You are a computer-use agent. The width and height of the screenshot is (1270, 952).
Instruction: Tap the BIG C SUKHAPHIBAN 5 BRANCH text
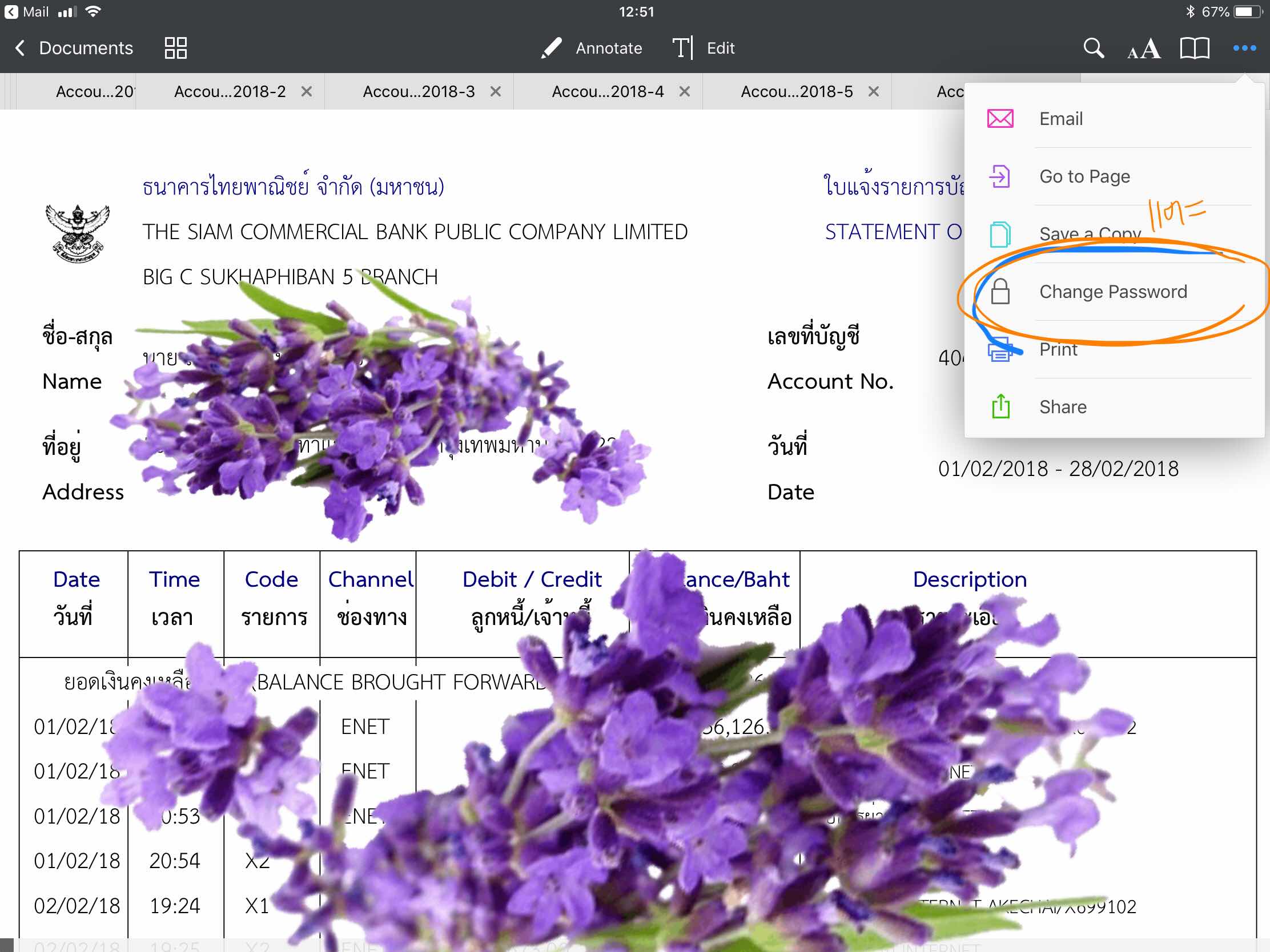[x=290, y=277]
